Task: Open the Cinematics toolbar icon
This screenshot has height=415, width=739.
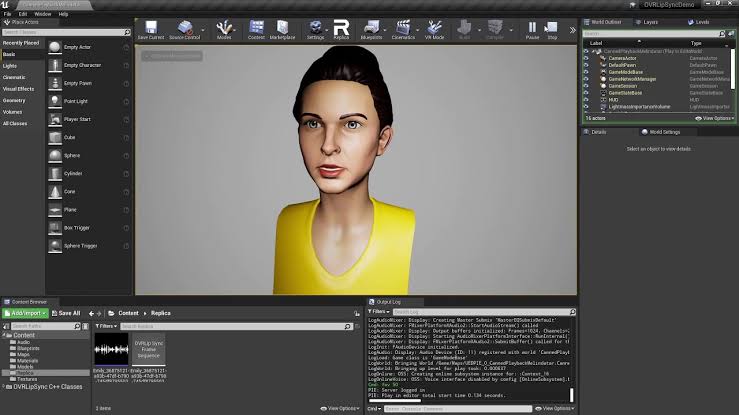Action: (x=403, y=28)
